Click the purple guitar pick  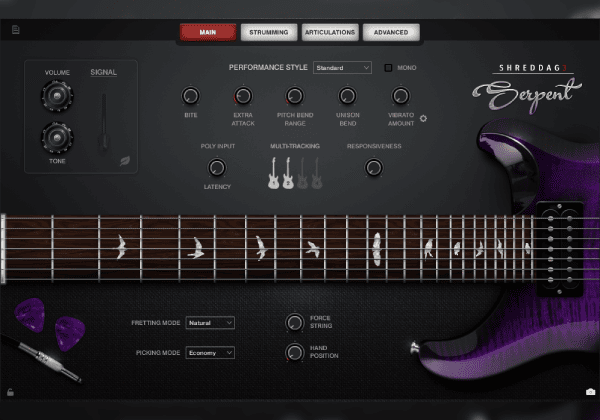coord(68,330)
